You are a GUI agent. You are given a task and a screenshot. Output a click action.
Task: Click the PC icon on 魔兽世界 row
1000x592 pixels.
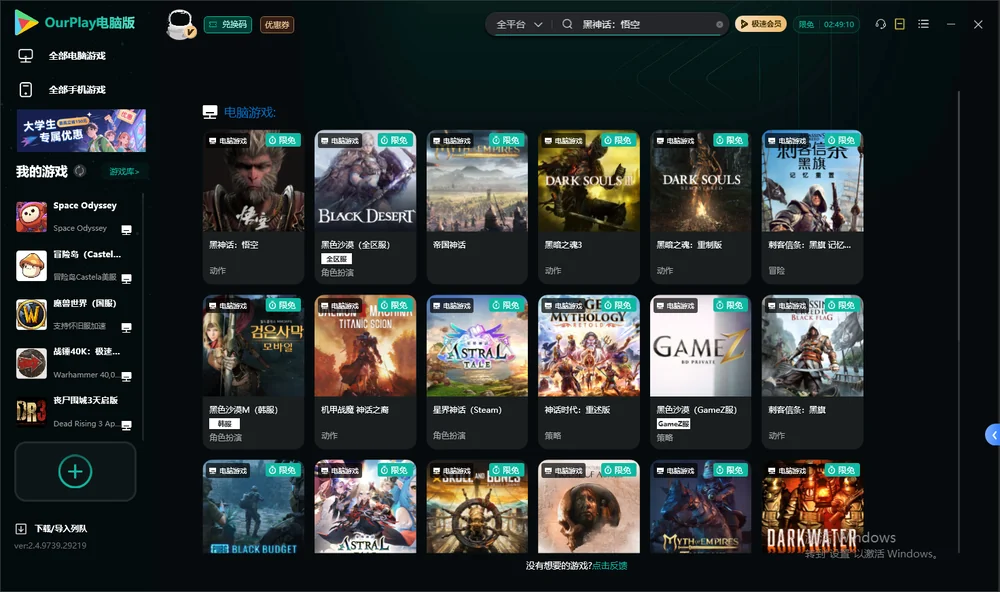pyautogui.click(x=126, y=328)
